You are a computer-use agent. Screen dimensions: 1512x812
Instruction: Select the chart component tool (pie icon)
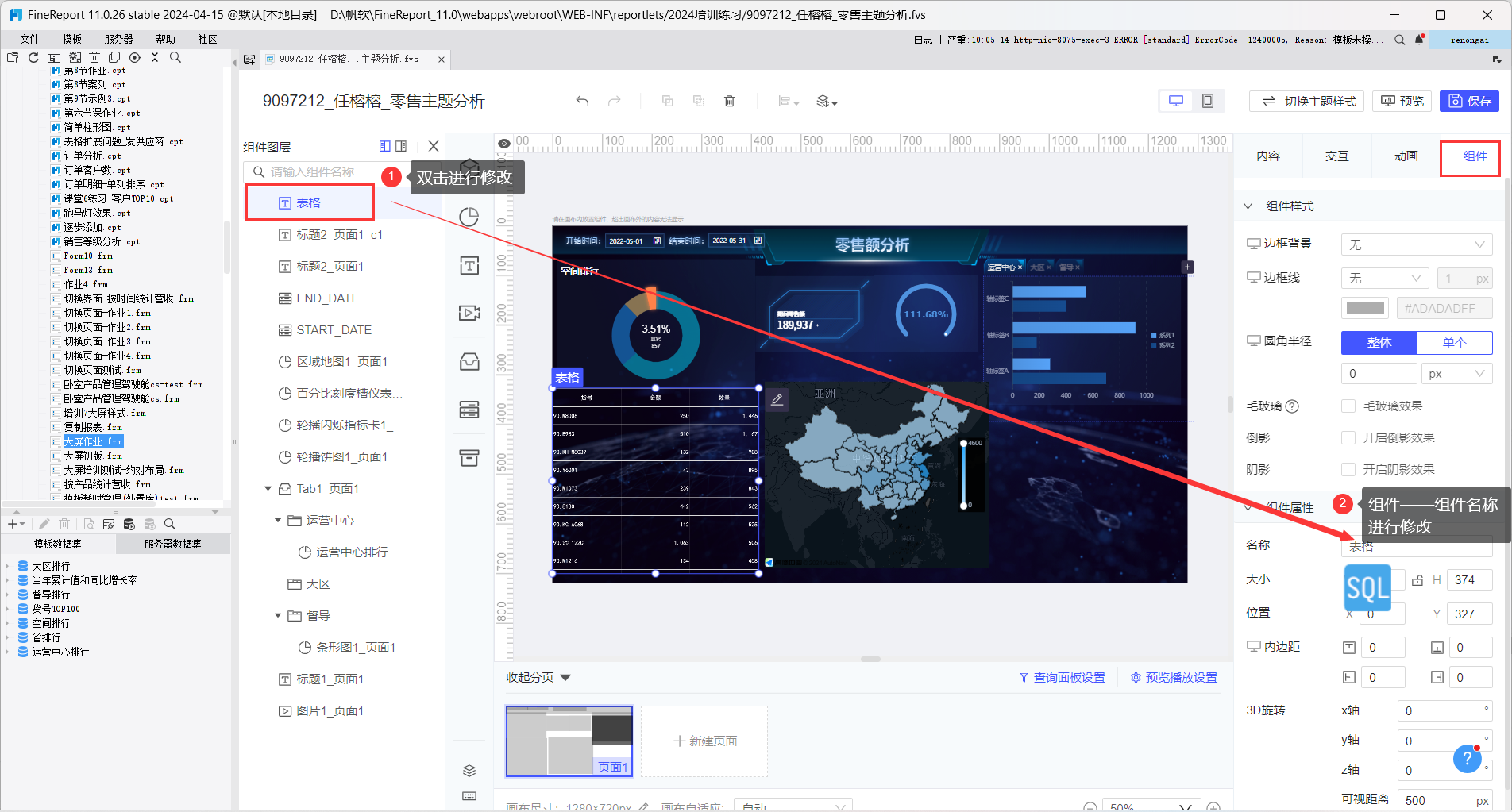(x=469, y=217)
